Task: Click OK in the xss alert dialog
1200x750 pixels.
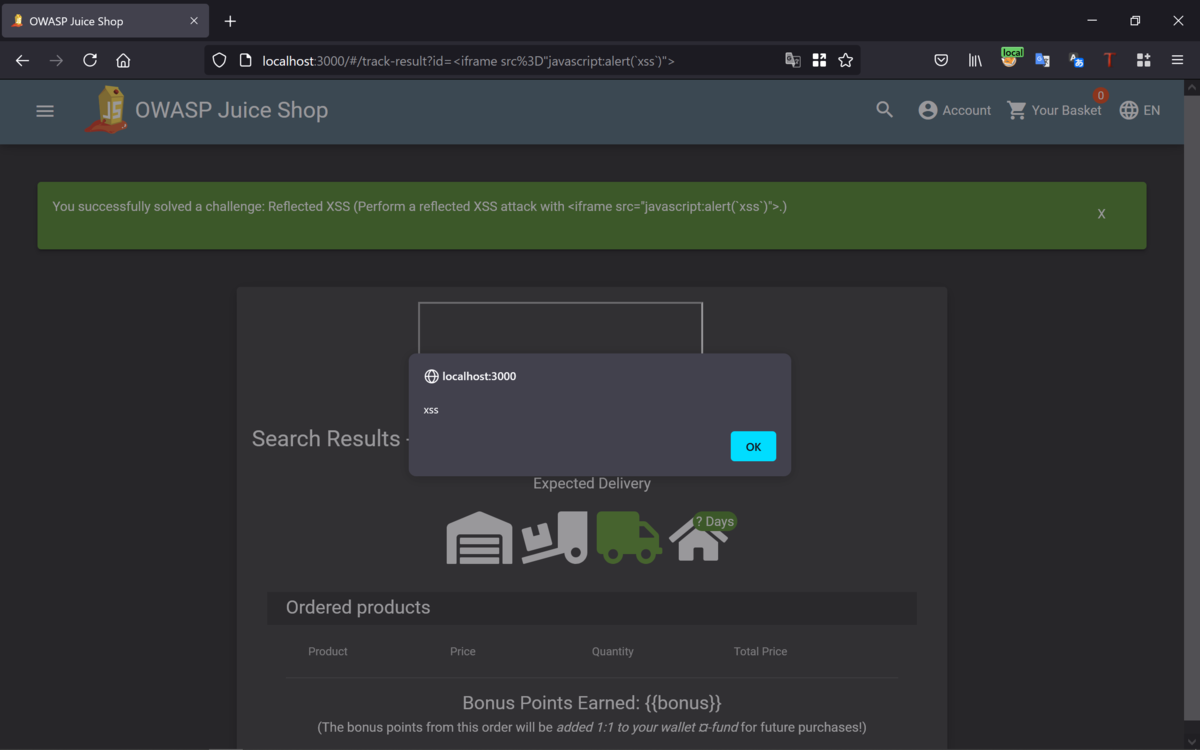Action: (x=753, y=446)
